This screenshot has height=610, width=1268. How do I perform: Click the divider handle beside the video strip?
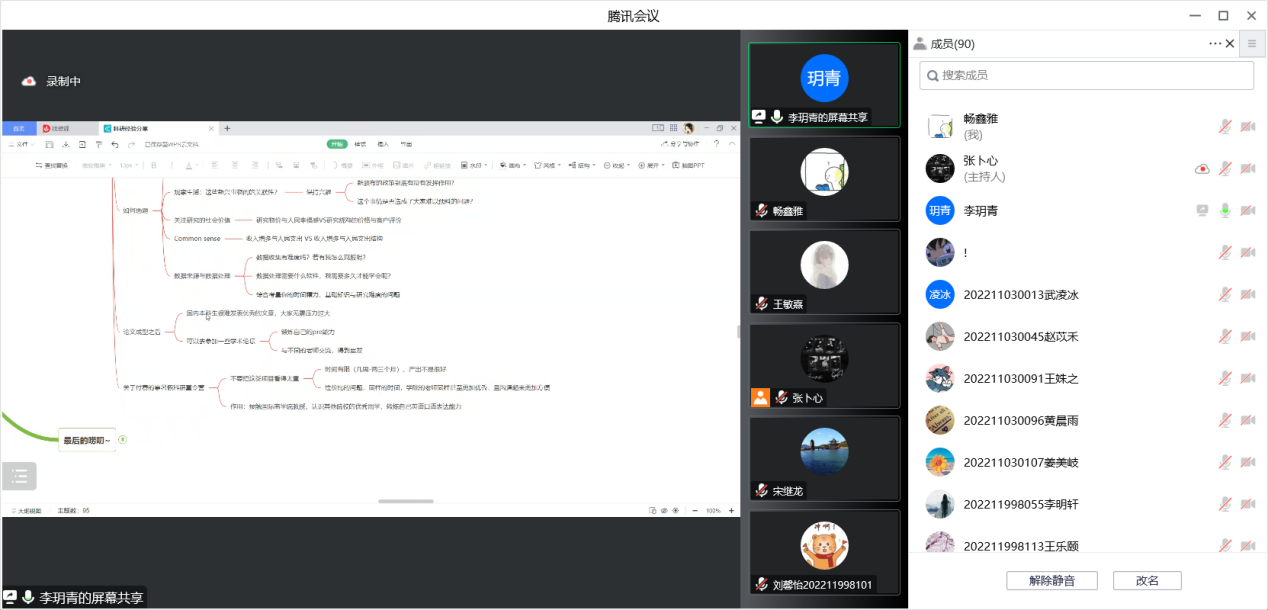tap(739, 331)
